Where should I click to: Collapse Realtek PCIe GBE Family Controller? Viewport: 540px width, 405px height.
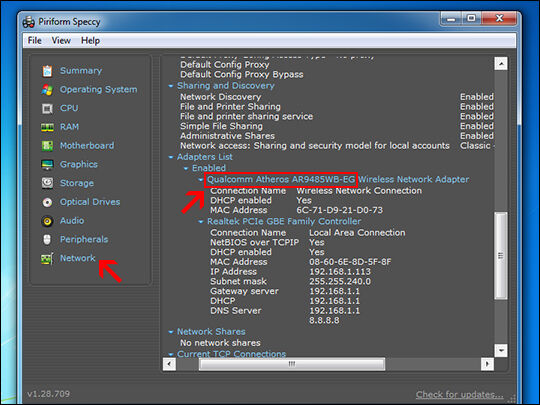[201, 222]
